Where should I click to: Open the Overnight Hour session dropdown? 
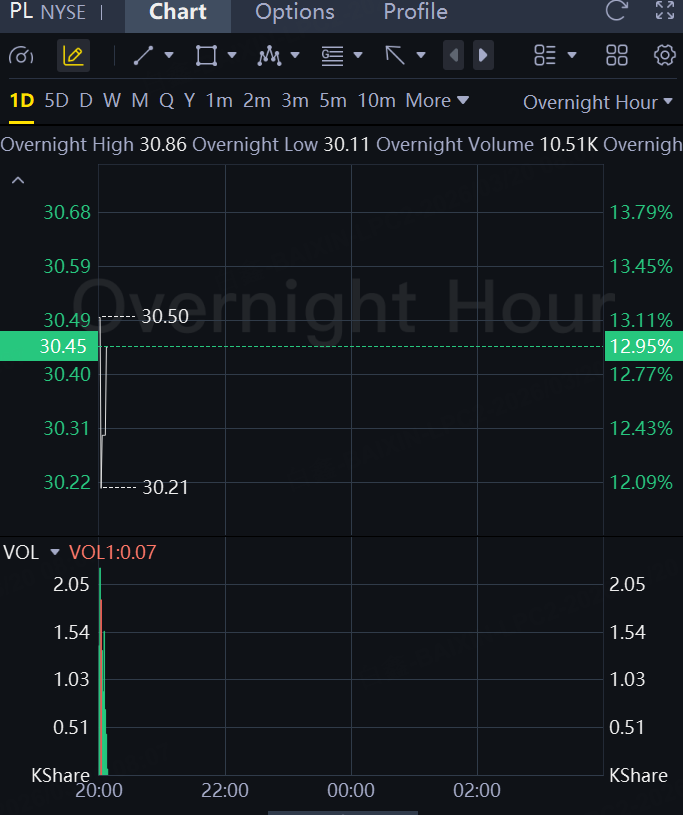590,102
